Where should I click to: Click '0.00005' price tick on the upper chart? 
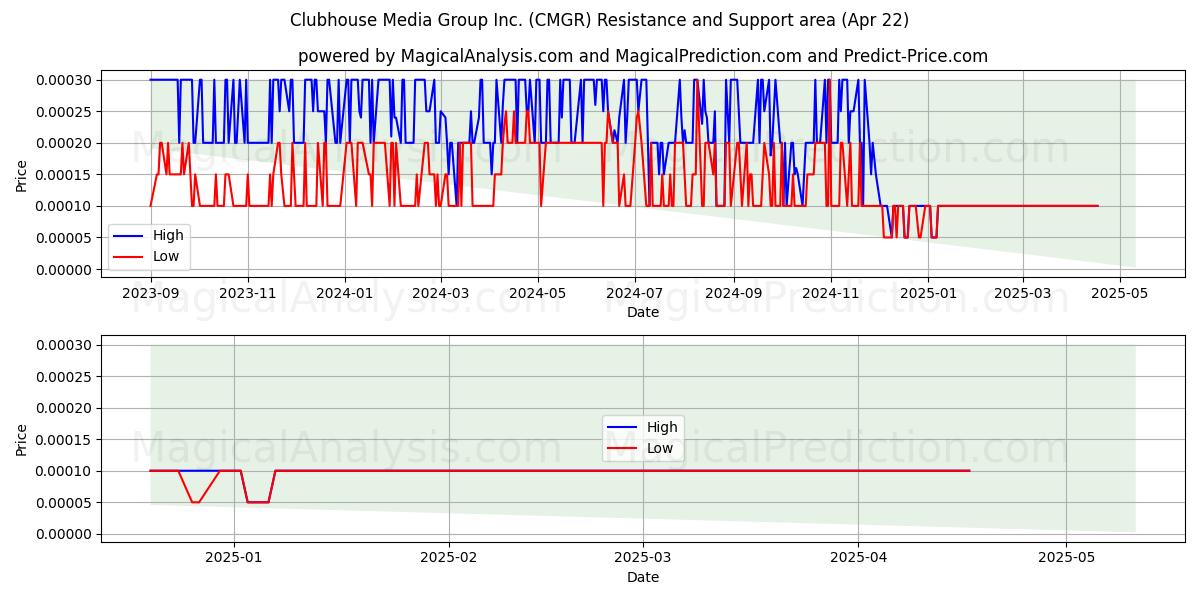click(x=64, y=238)
